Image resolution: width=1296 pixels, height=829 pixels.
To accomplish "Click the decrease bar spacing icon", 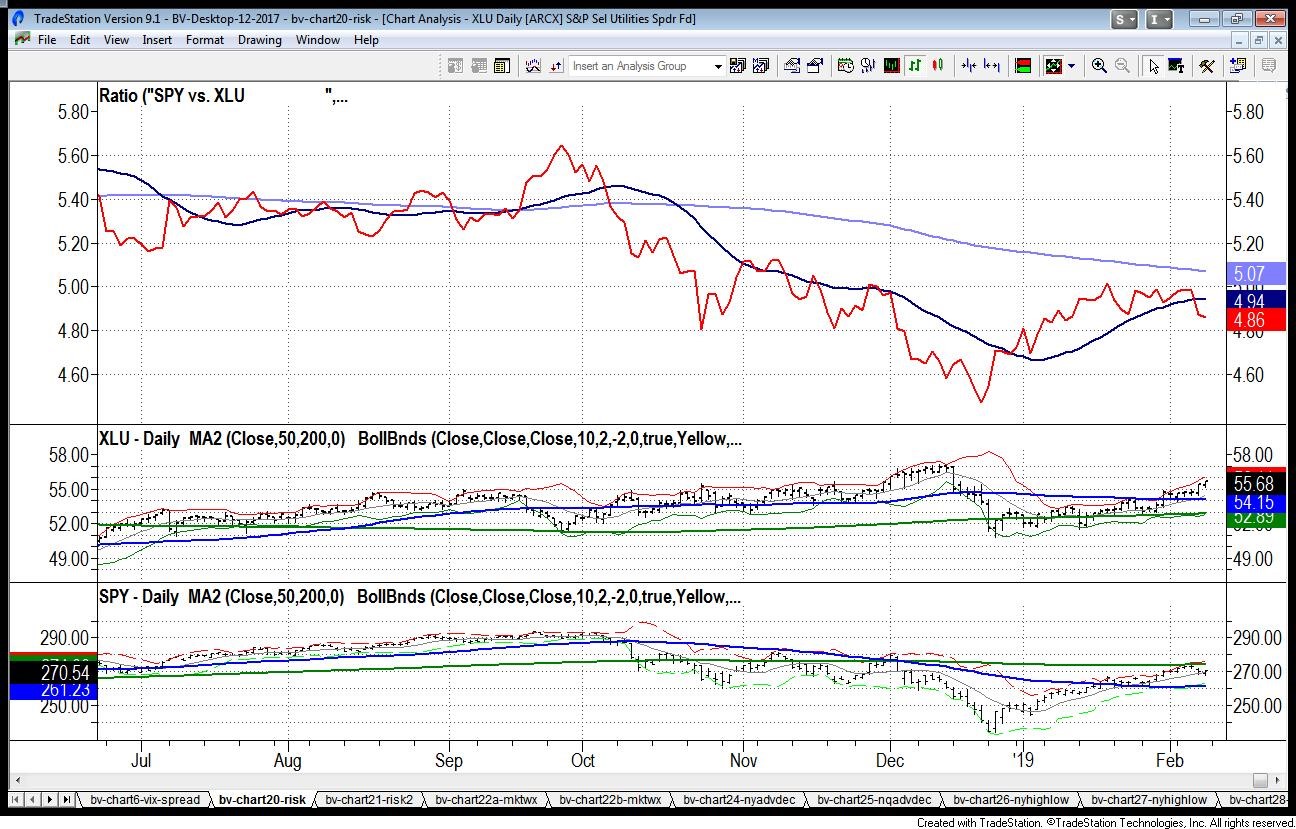I will click(968, 66).
